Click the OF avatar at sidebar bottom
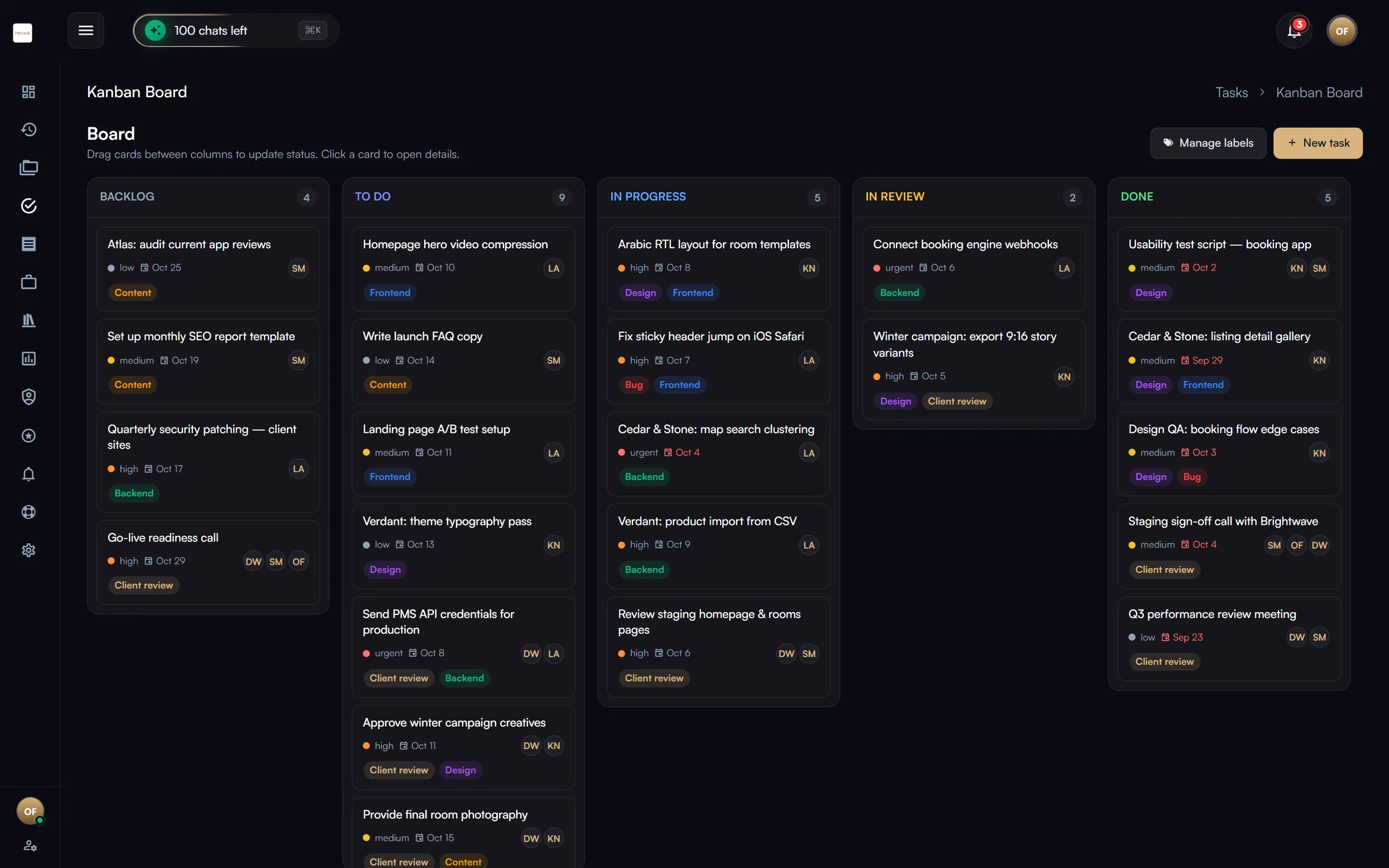The width and height of the screenshot is (1389, 868). [30, 811]
